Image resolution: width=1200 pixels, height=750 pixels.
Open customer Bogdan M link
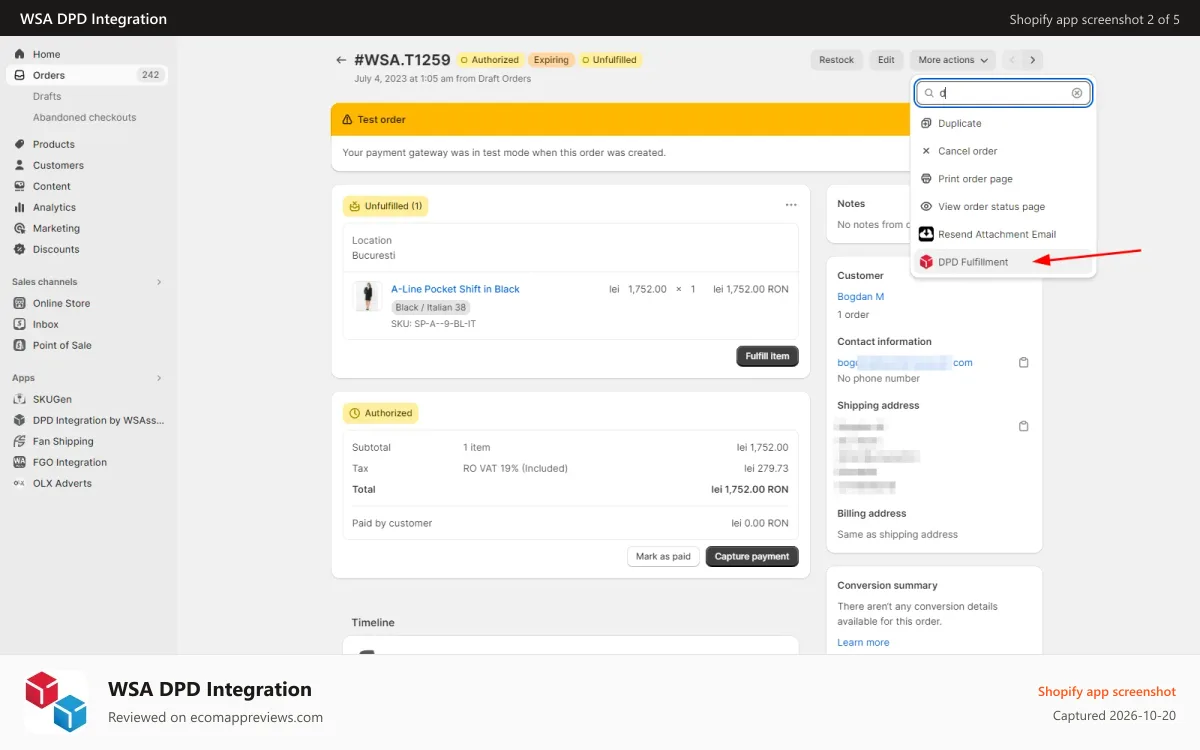click(x=860, y=297)
